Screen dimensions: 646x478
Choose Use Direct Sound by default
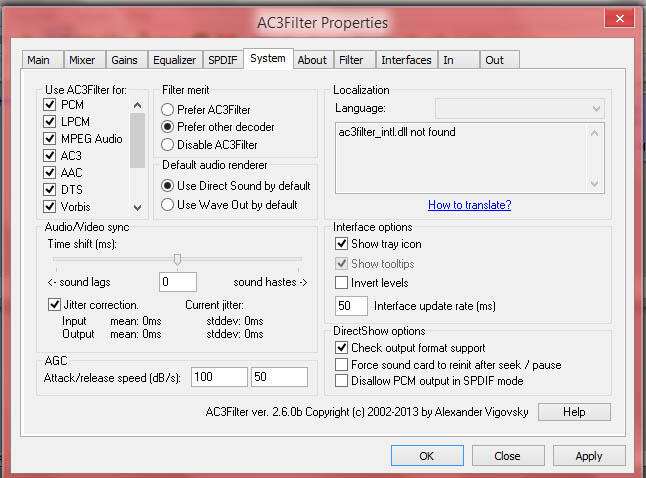(167, 186)
